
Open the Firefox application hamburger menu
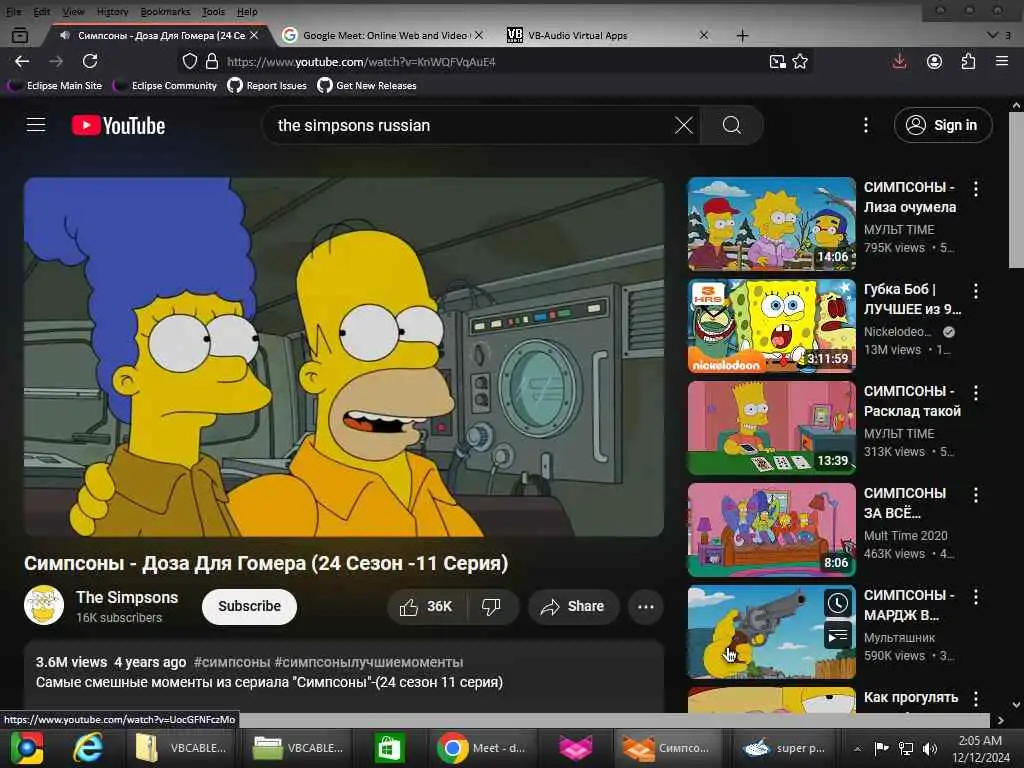(x=1002, y=61)
